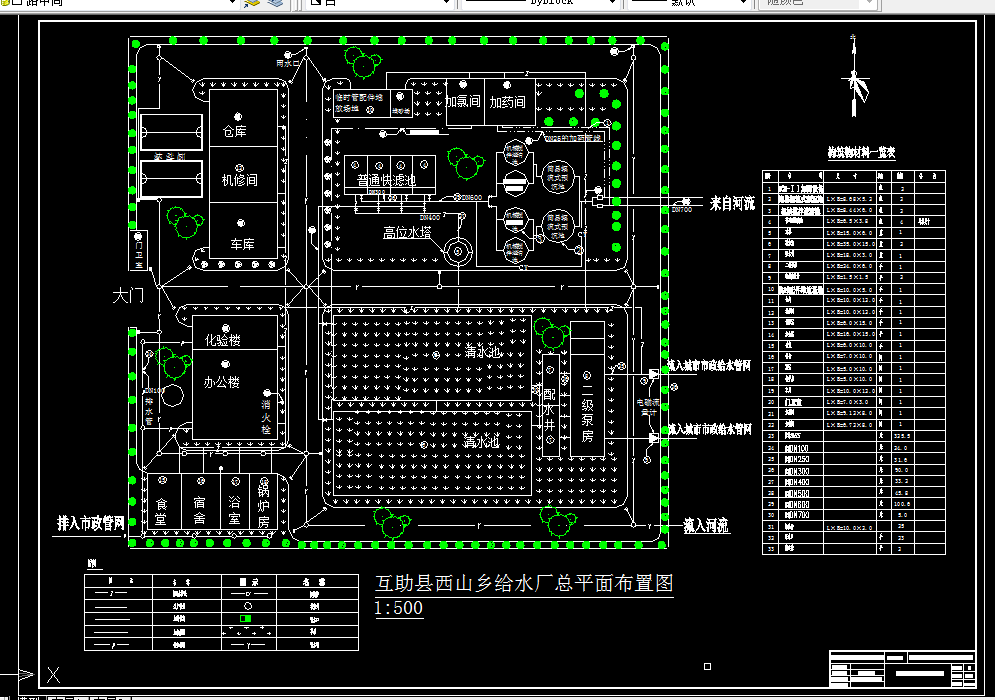Select the 仓库 building label
Screen dimensions: 995x700
coord(234,131)
